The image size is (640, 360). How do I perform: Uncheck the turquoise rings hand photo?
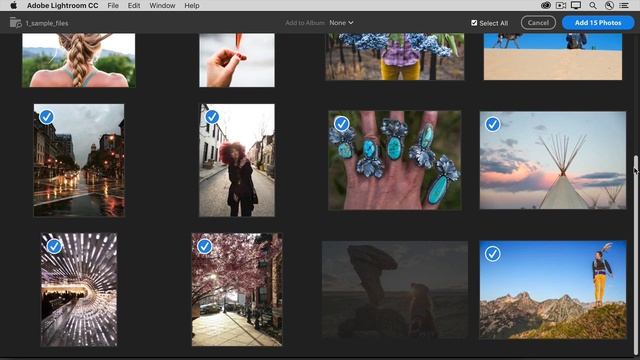coord(342,124)
